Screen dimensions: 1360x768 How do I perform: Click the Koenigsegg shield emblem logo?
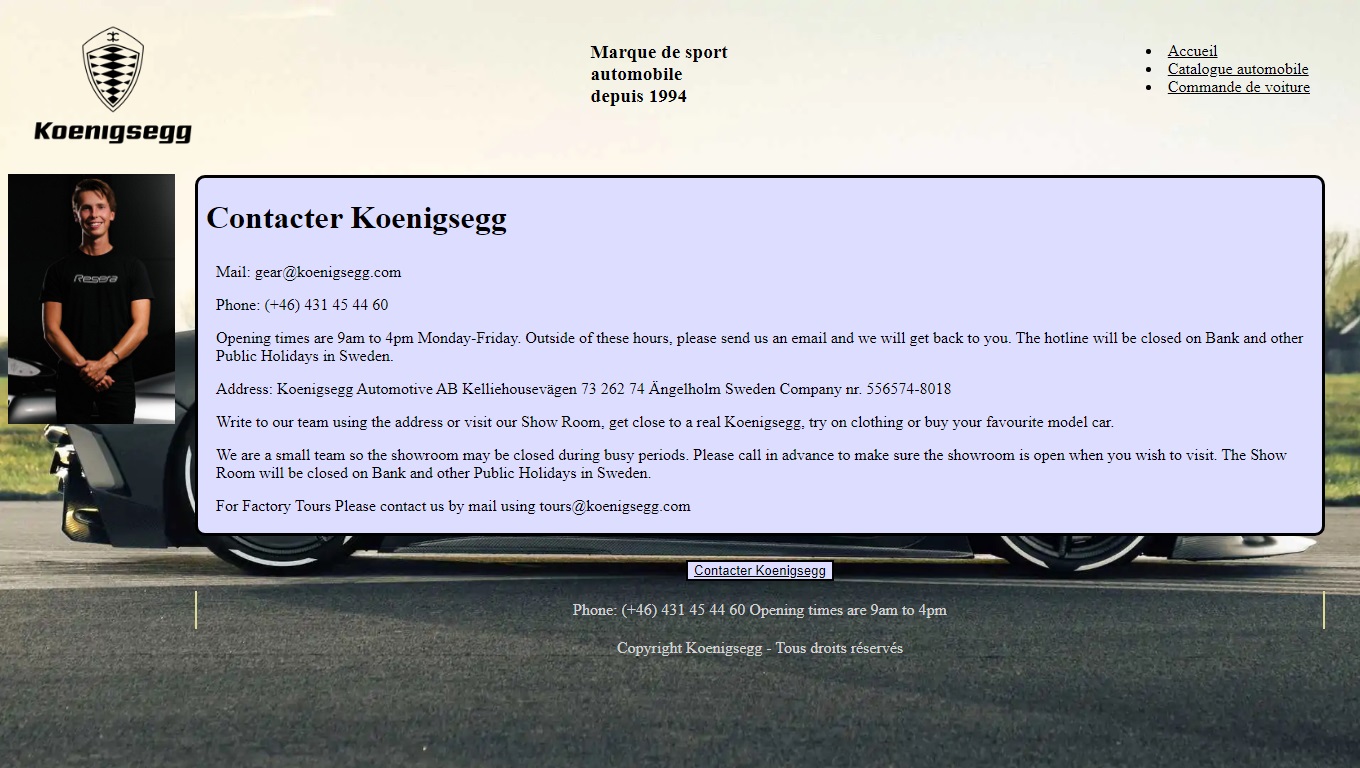pyautogui.click(x=112, y=68)
